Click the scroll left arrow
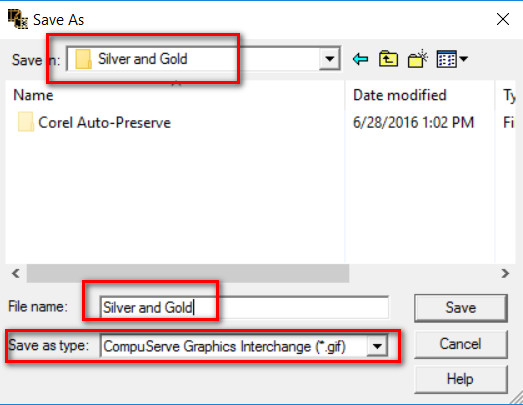The height and width of the screenshot is (405, 523). click(16, 273)
